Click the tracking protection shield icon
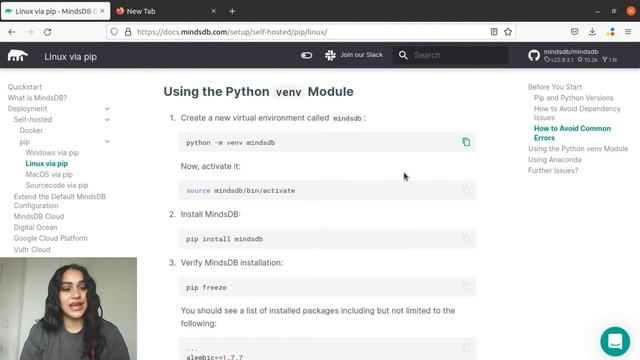640x360 pixels. [114, 32]
